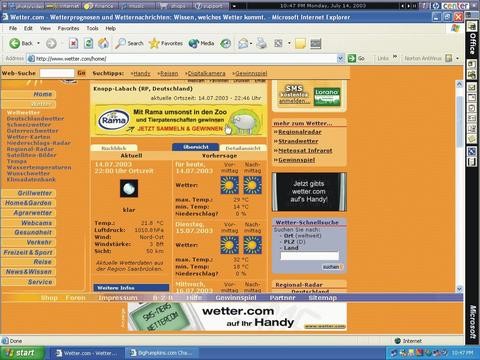The image size is (480, 360).
Task: Open the Back button history dropdown arrow
Action: coord(38,43)
